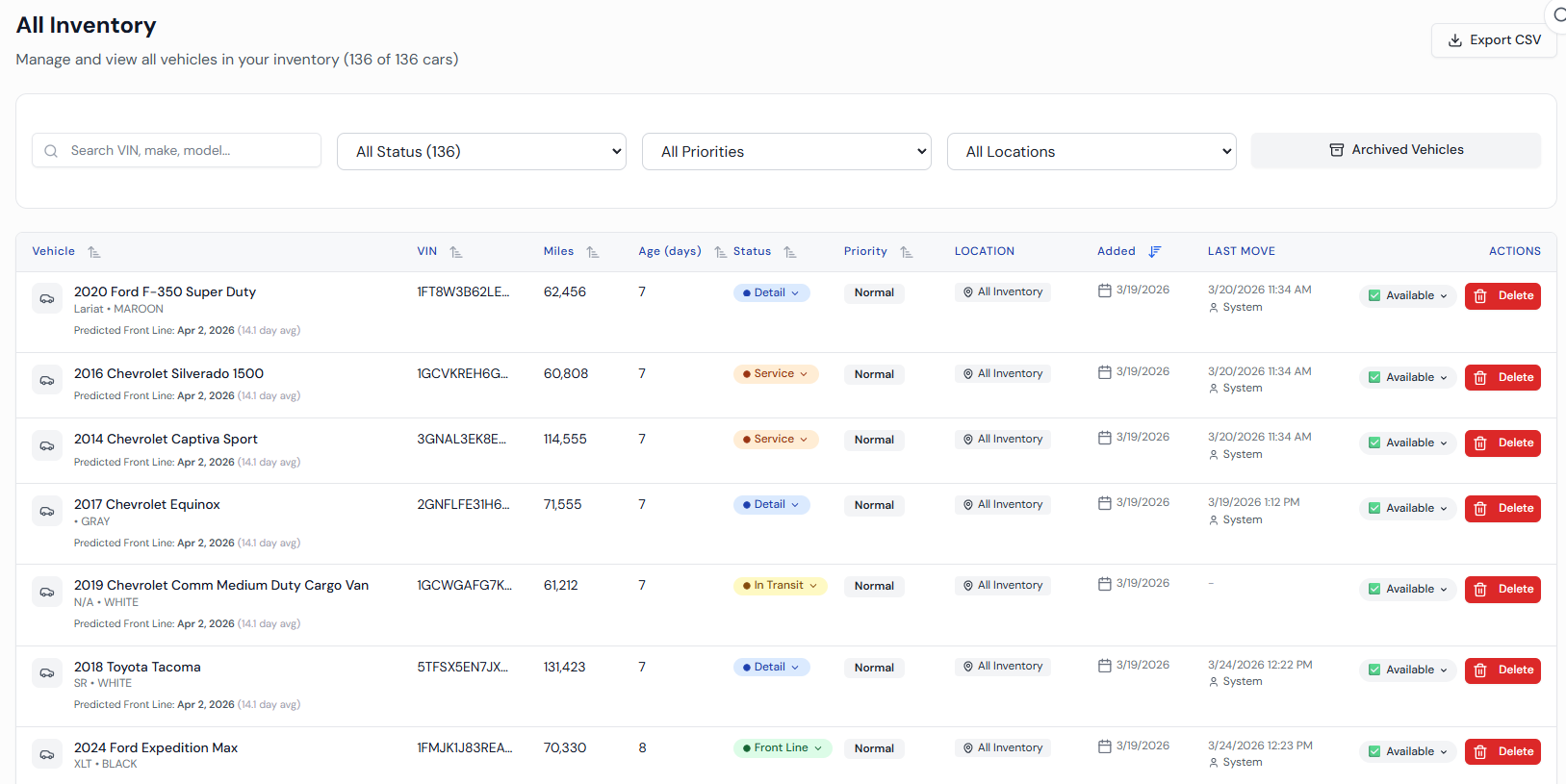Image resolution: width=1566 pixels, height=784 pixels.
Task: Click mileage value 114,555
Action: point(565,439)
